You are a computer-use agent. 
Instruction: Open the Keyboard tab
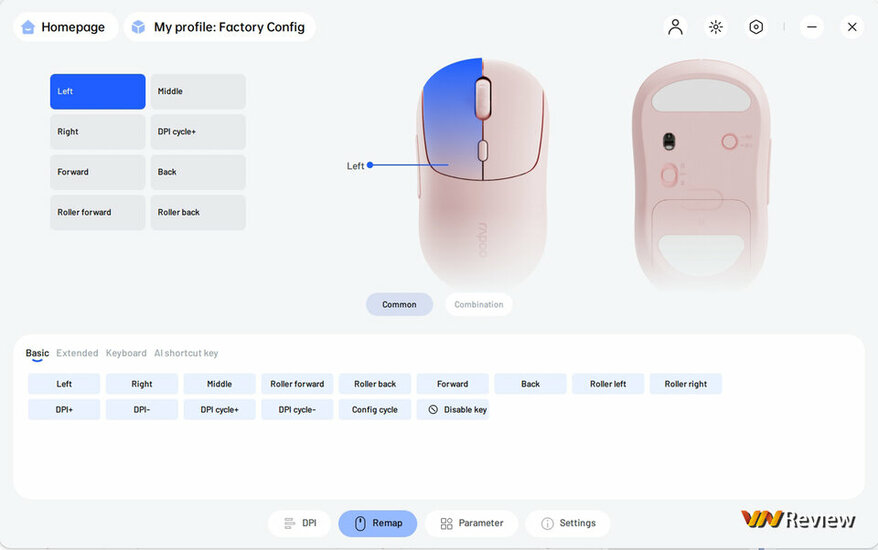126,353
